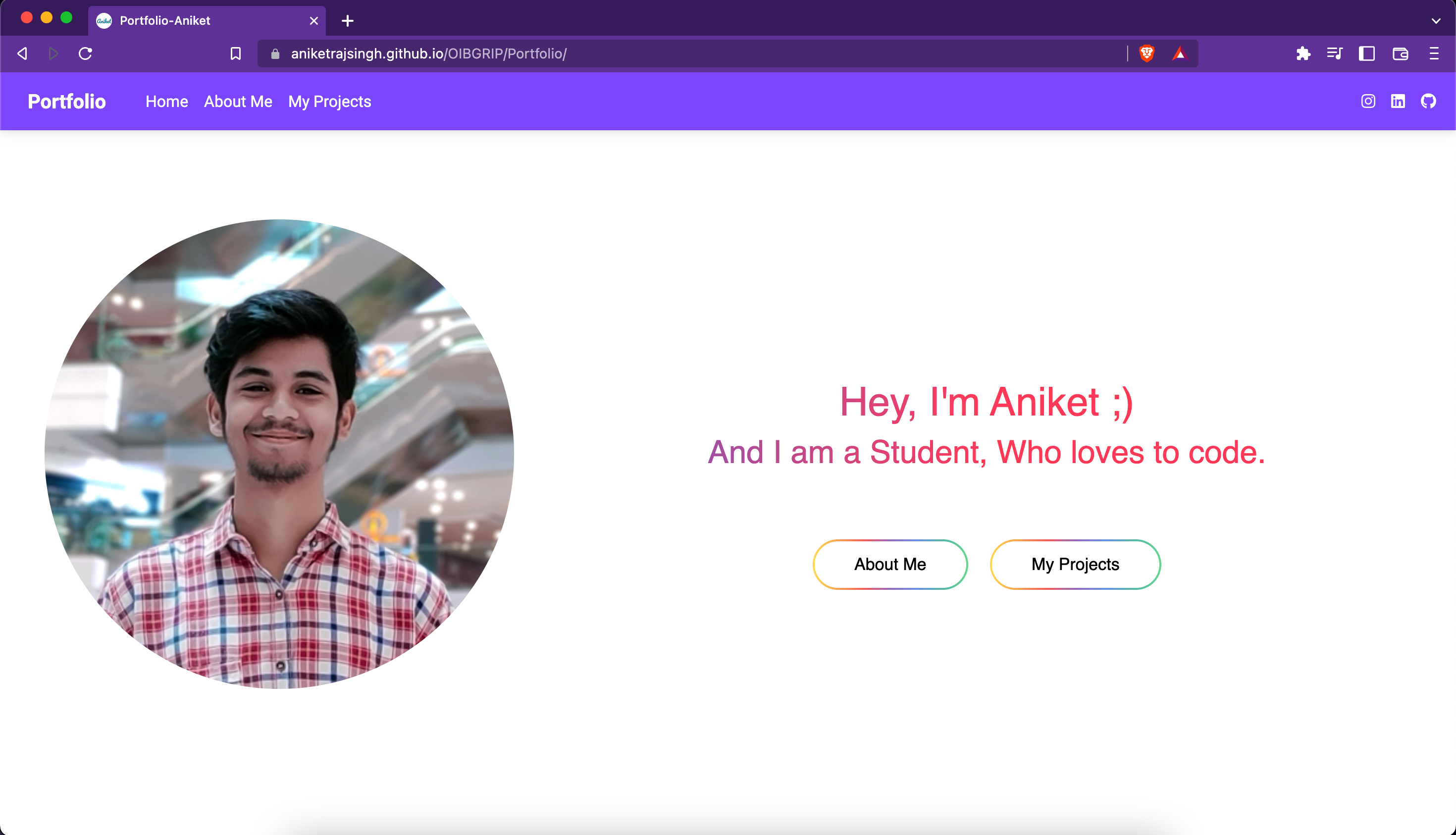Image resolution: width=1456 pixels, height=835 pixels.
Task: Open the tab search chevron at top right
Action: pyautogui.click(x=1436, y=21)
